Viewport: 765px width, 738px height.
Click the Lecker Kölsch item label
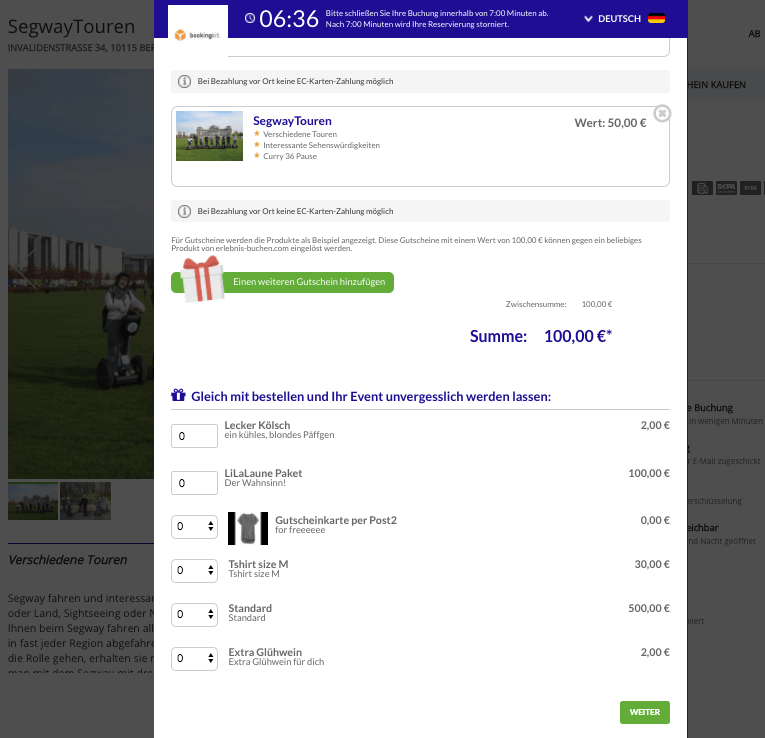coord(257,425)
